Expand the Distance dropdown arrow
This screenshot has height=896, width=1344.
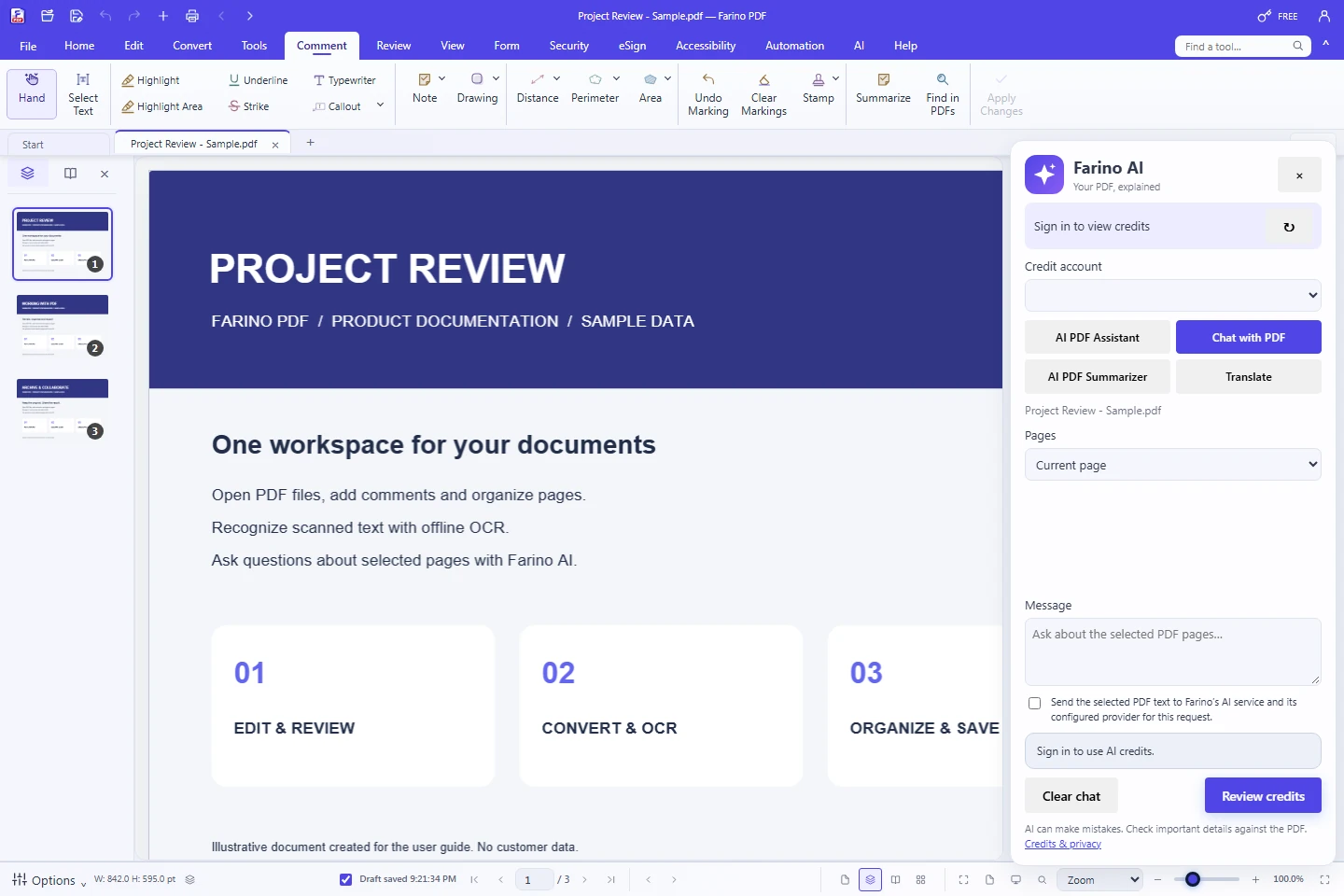coord(556,78)
